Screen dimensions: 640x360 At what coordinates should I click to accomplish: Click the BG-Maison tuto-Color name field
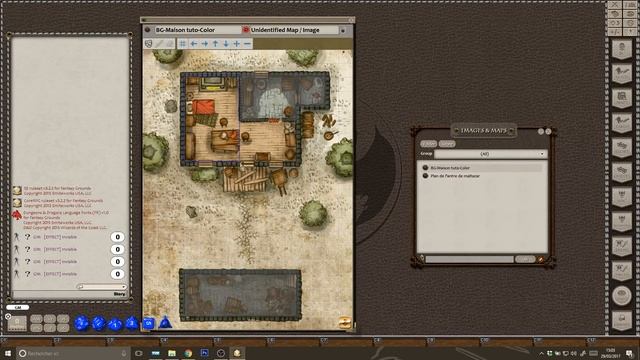[197, 30]
